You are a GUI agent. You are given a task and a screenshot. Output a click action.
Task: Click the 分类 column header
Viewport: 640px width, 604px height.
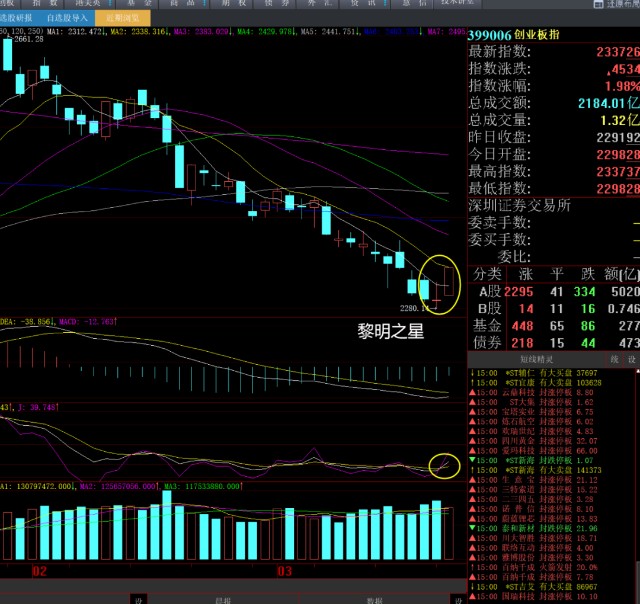click(x=488, y=273)
